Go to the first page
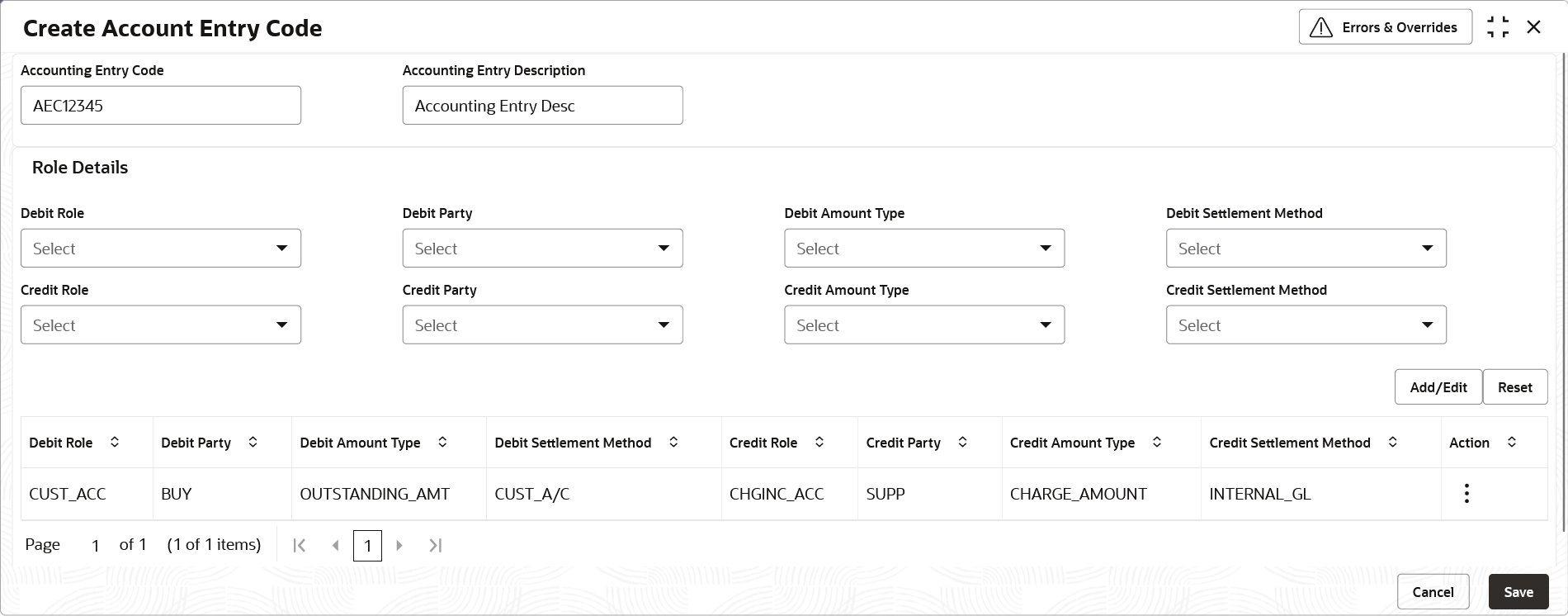The width and height of the screenshot is (1568, 616). coord(300,545)
